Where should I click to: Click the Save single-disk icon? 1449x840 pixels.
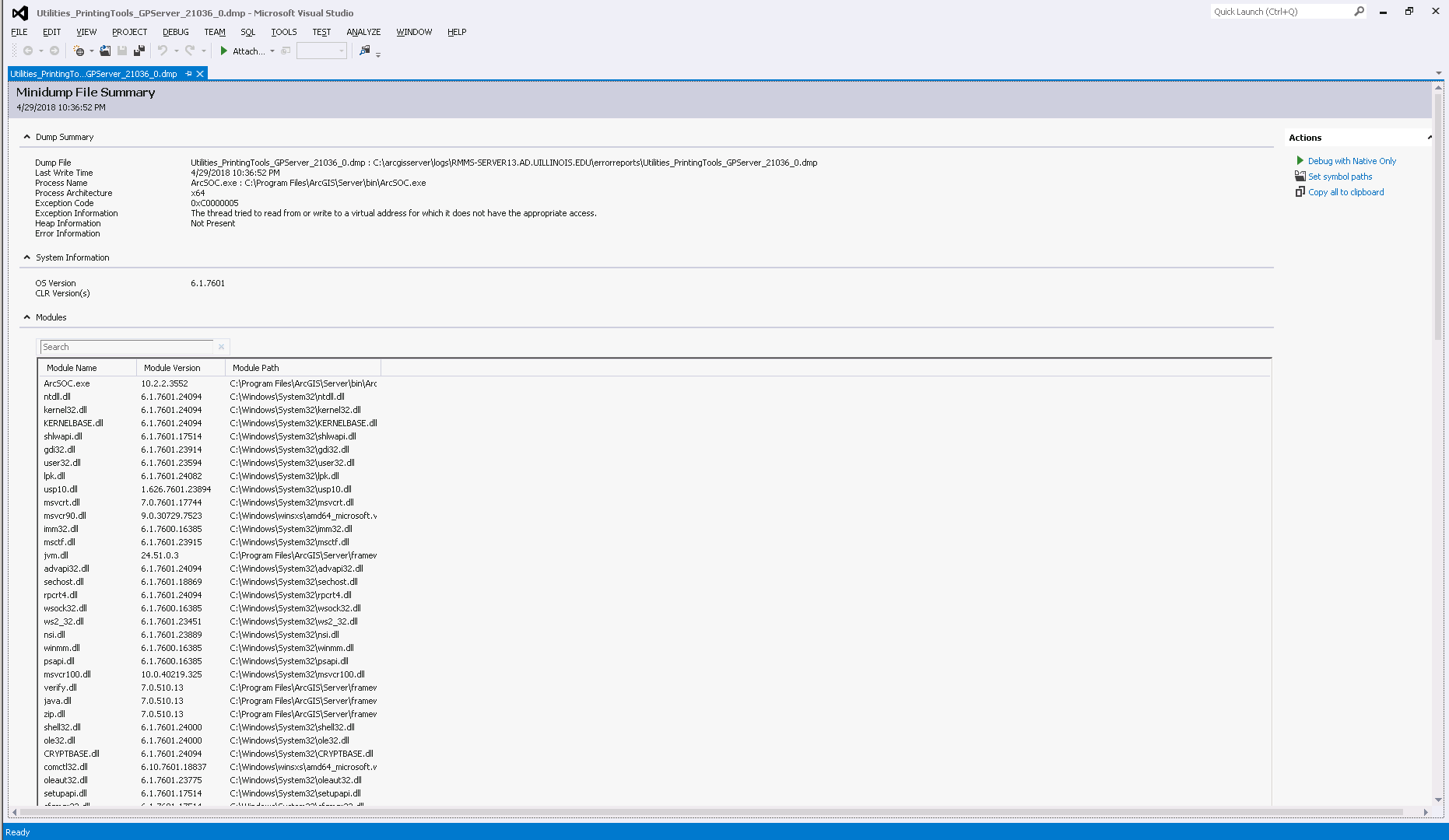click(122, 51)
